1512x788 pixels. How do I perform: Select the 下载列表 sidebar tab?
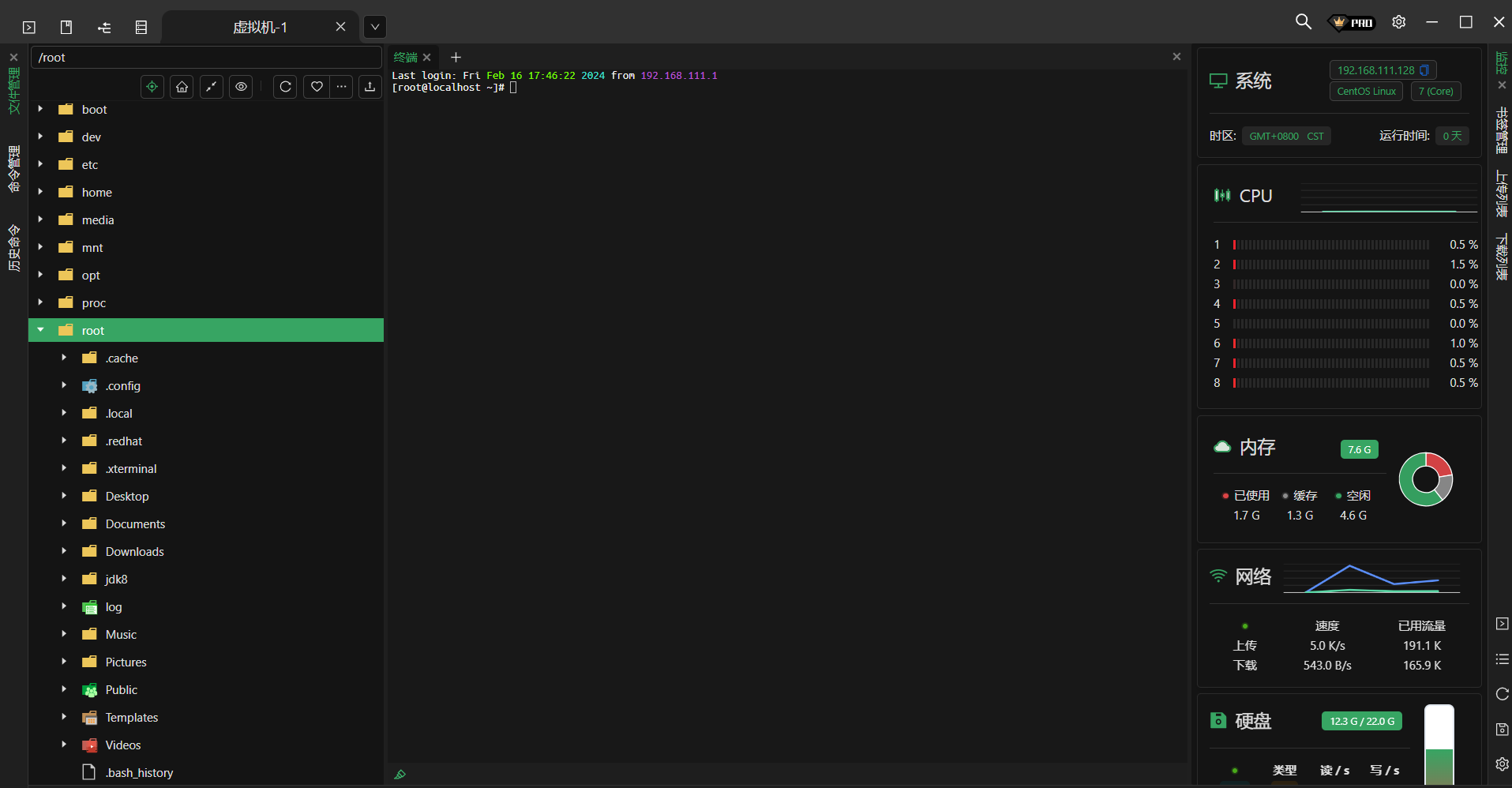[x=1503, y=253]
